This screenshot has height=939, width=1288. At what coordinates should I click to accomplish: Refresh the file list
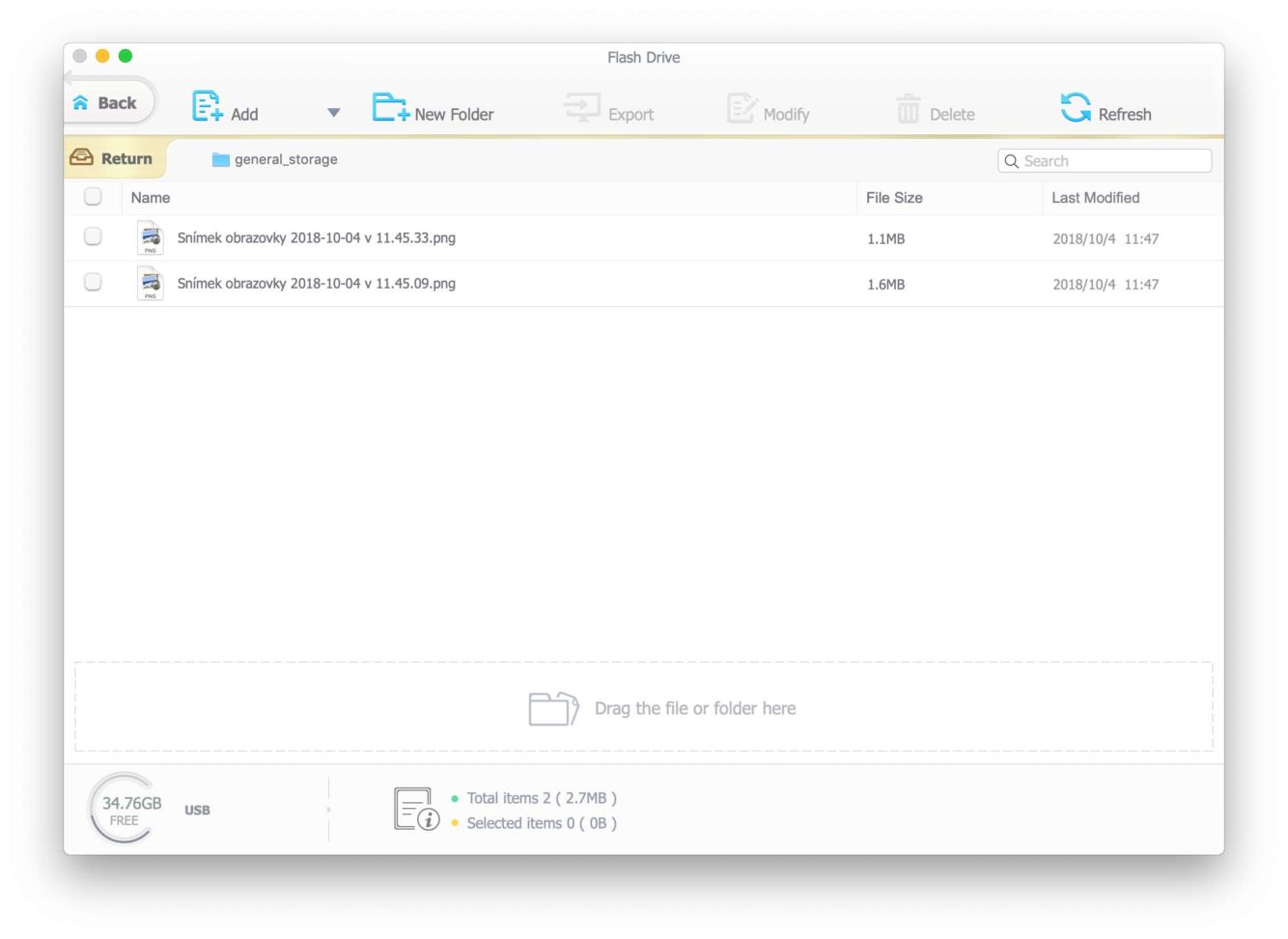click(1076, 108)
